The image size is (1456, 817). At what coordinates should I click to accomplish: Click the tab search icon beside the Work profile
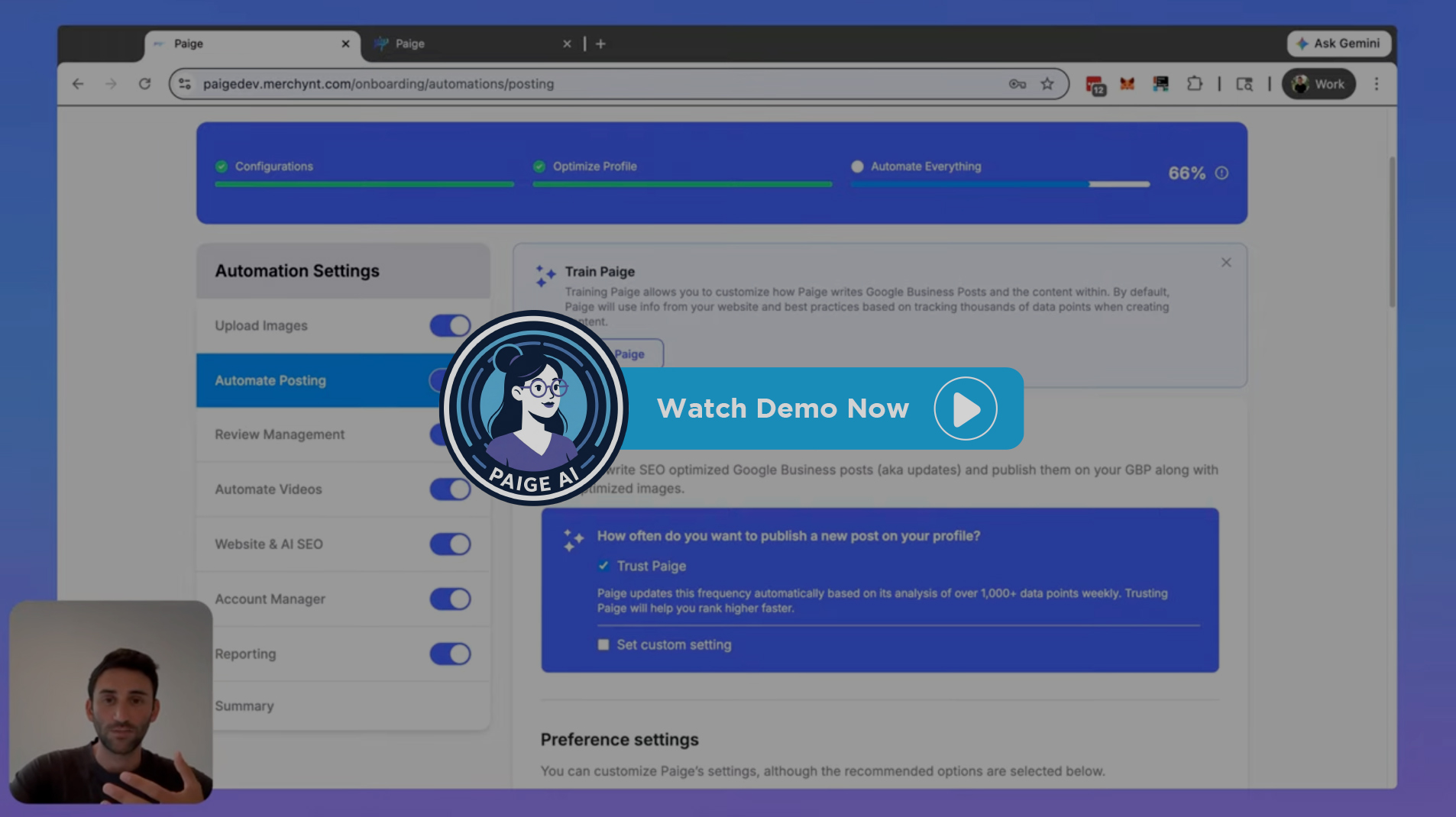point(1244,84)
